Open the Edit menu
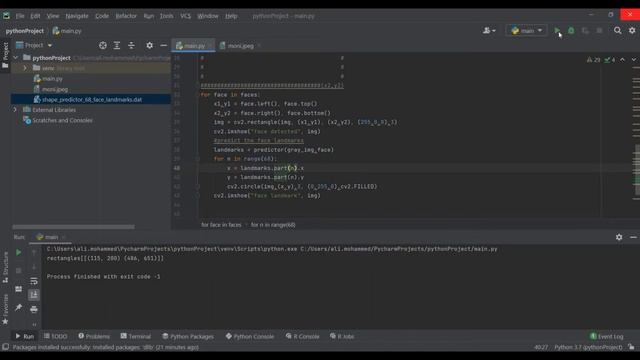This screenshot has width=640, height=360. pyautogui.click(x=36, y=16)
